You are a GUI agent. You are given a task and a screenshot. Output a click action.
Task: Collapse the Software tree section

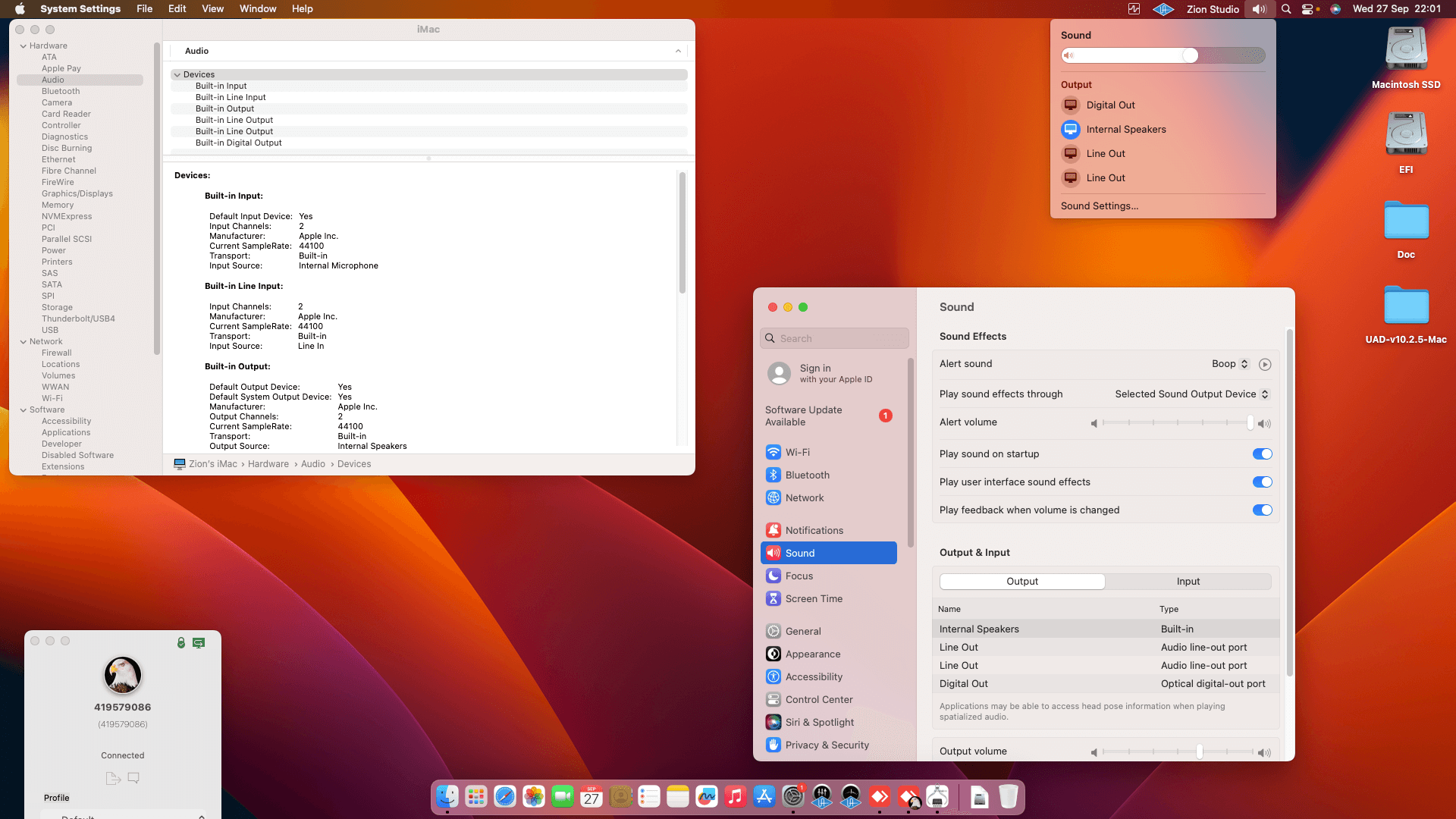point(24,410)
